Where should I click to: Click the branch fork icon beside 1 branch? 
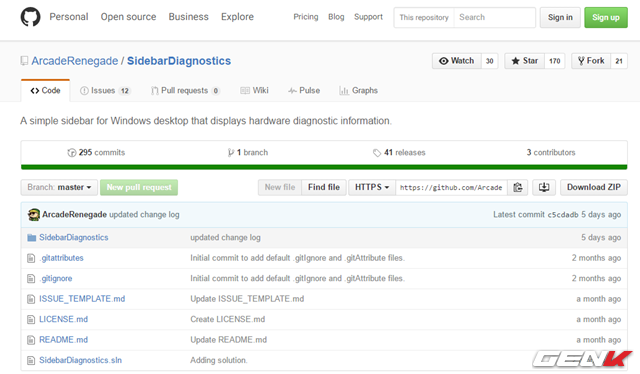pos(231,153)
